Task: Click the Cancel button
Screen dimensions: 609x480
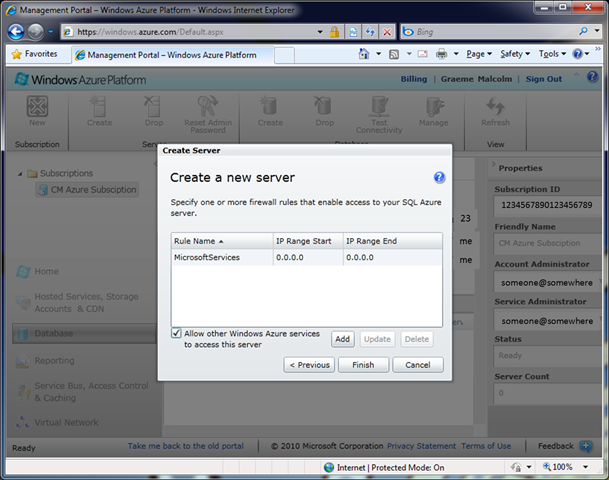Action: pos(418,365)
